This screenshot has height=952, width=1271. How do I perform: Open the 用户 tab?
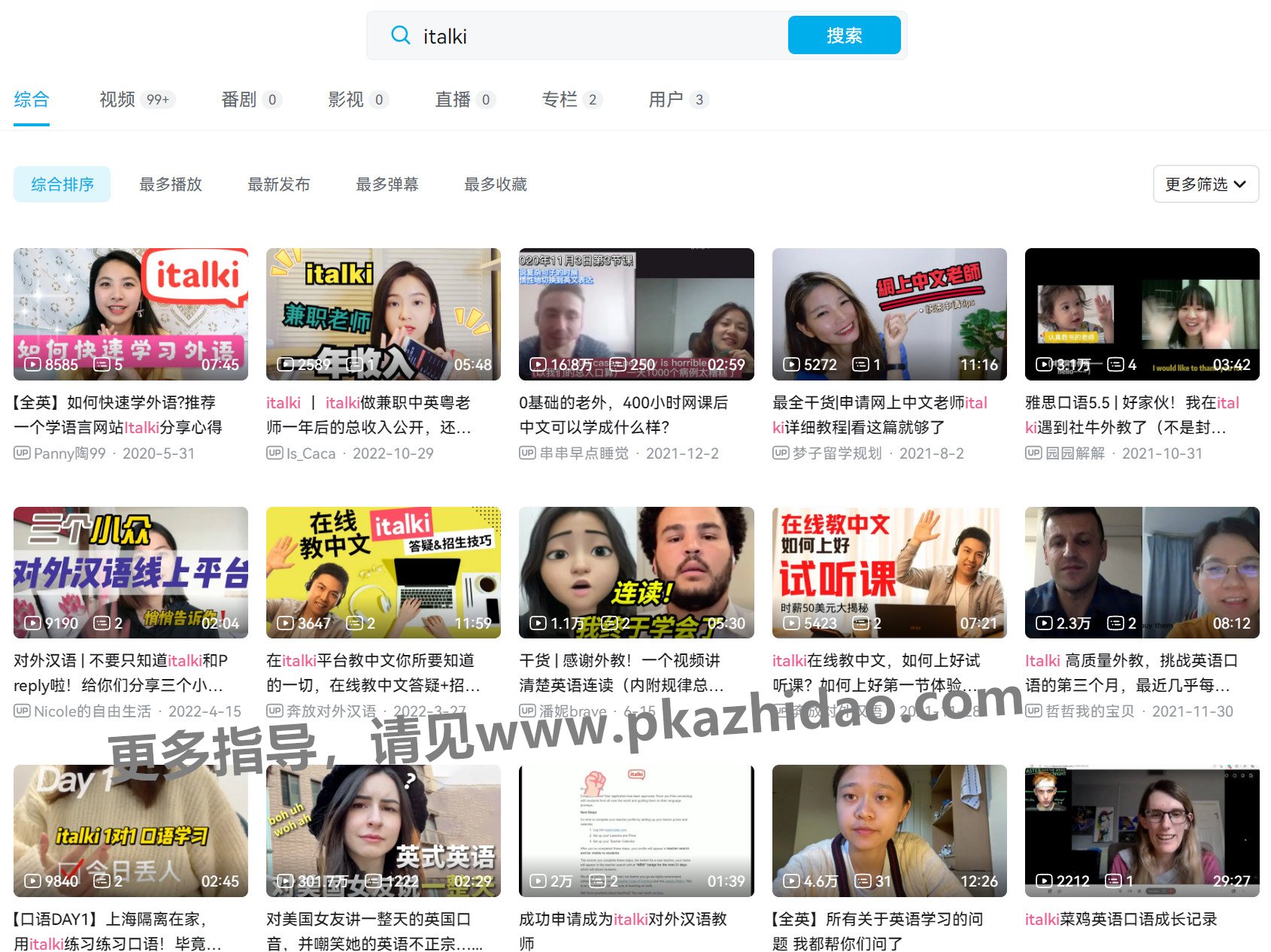click(x=678, y=99)
